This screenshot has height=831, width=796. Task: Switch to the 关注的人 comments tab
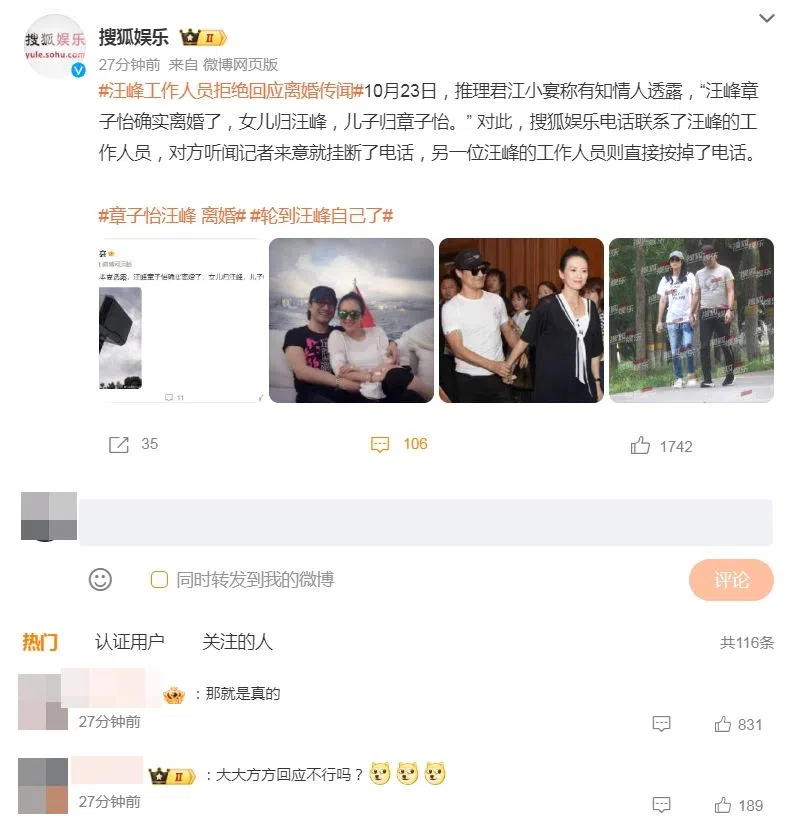(237, 642)
